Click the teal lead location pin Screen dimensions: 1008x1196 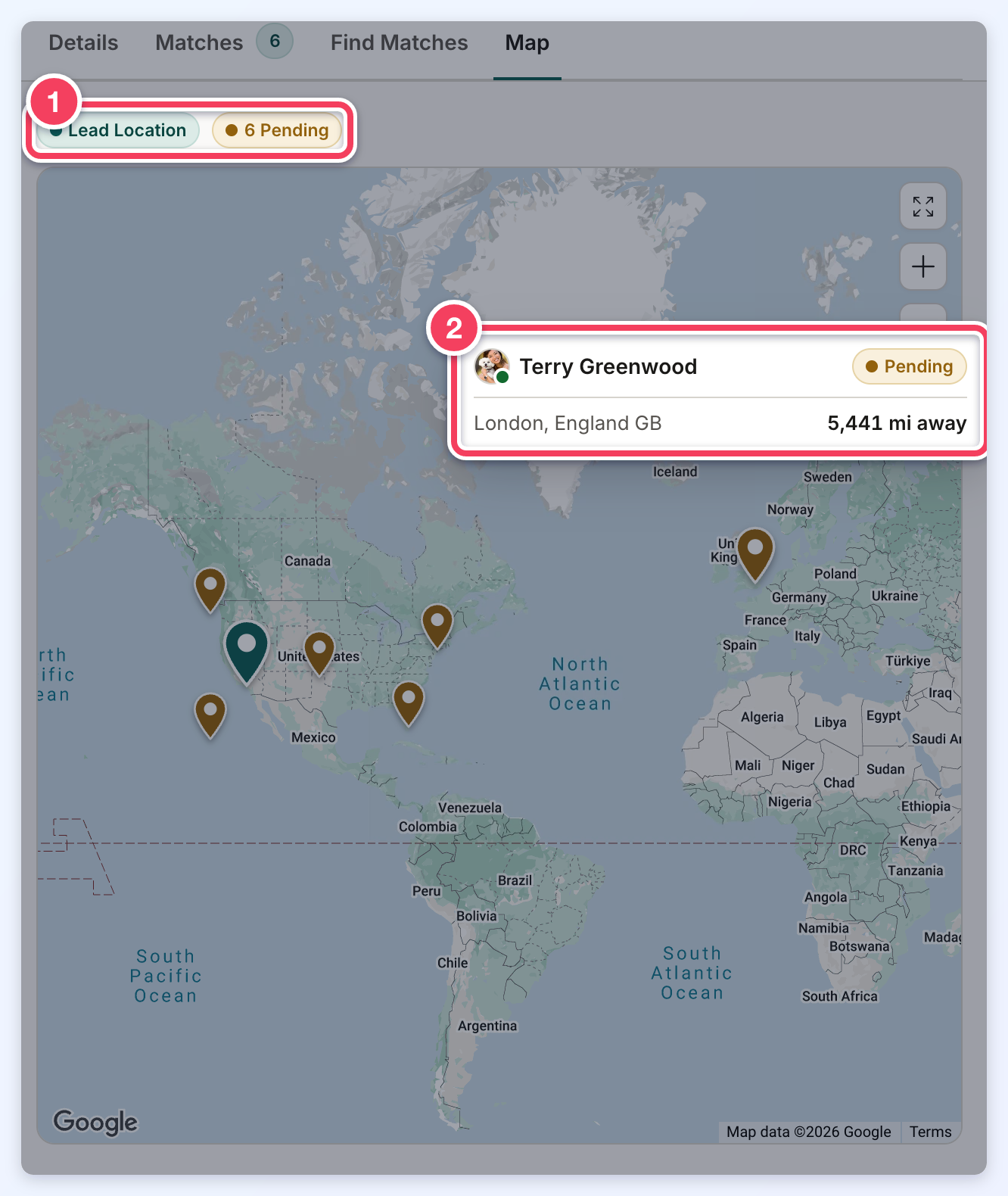click(x=247, y=651)
